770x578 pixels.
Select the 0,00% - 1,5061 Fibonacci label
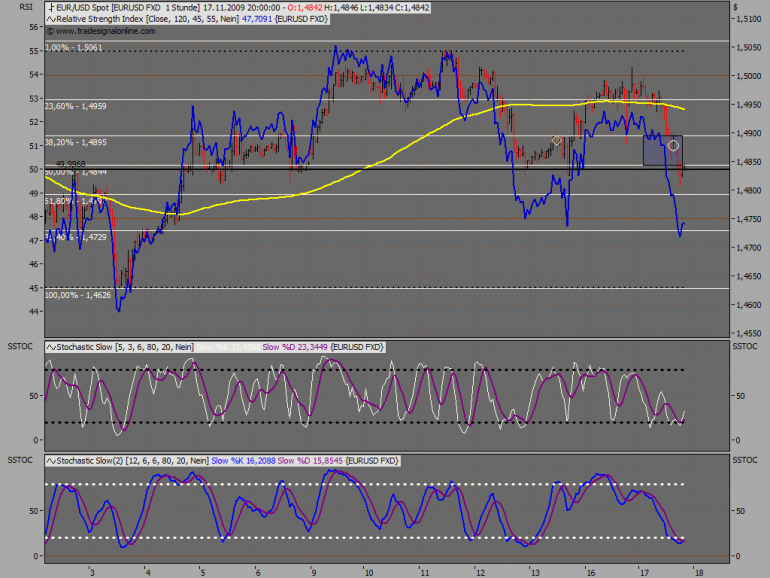tap(74, 48)
